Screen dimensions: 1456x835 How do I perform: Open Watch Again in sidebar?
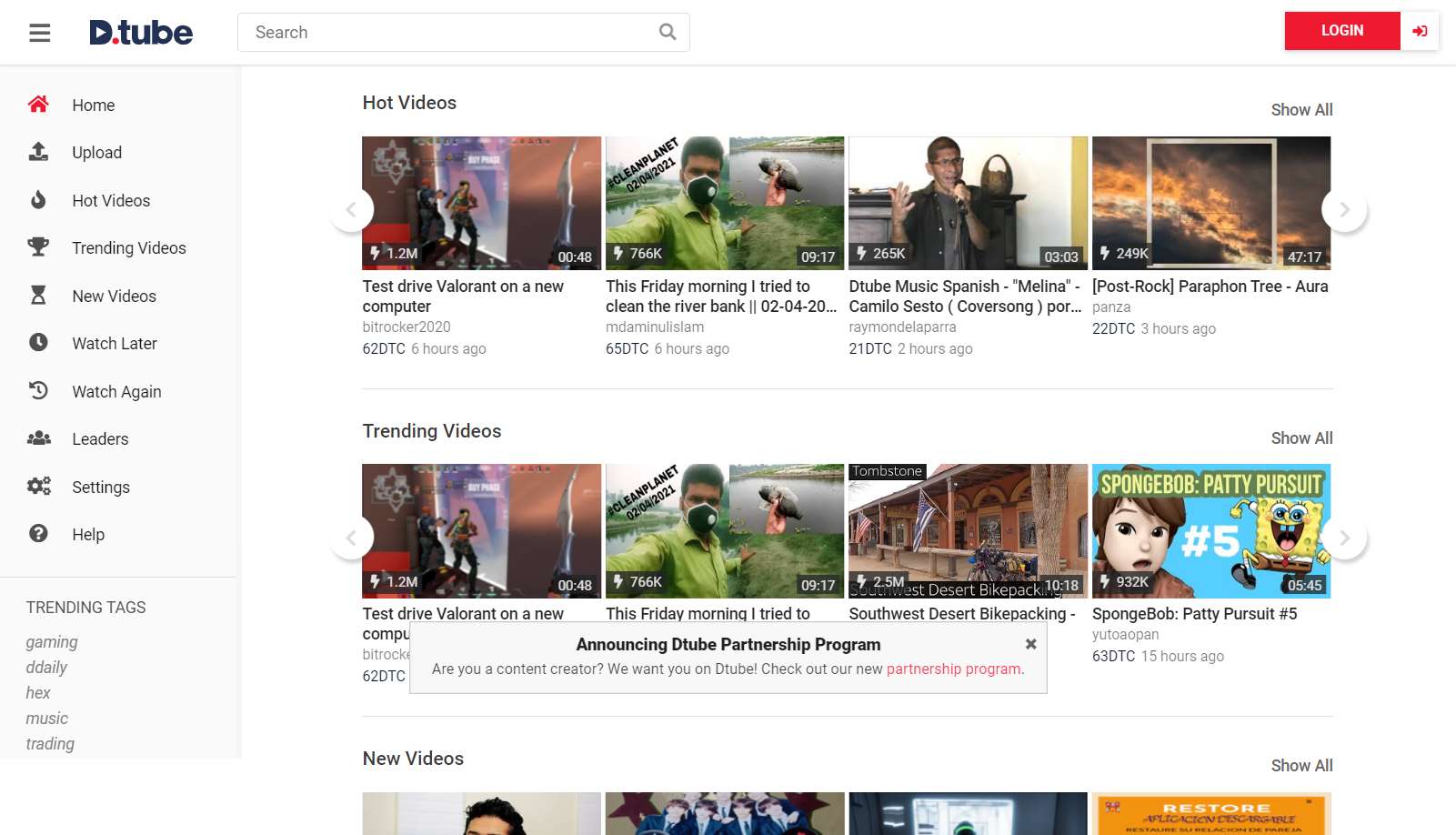click(x=118, y=391)
